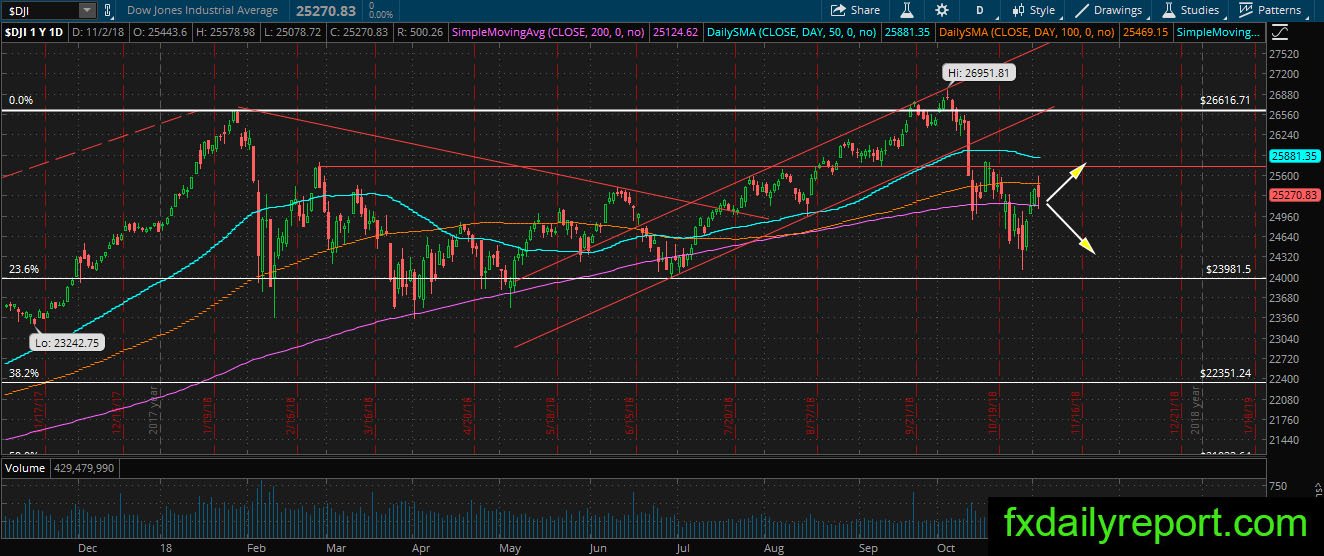
Task: Click the 27520 price axis value
Action: 1285,54
